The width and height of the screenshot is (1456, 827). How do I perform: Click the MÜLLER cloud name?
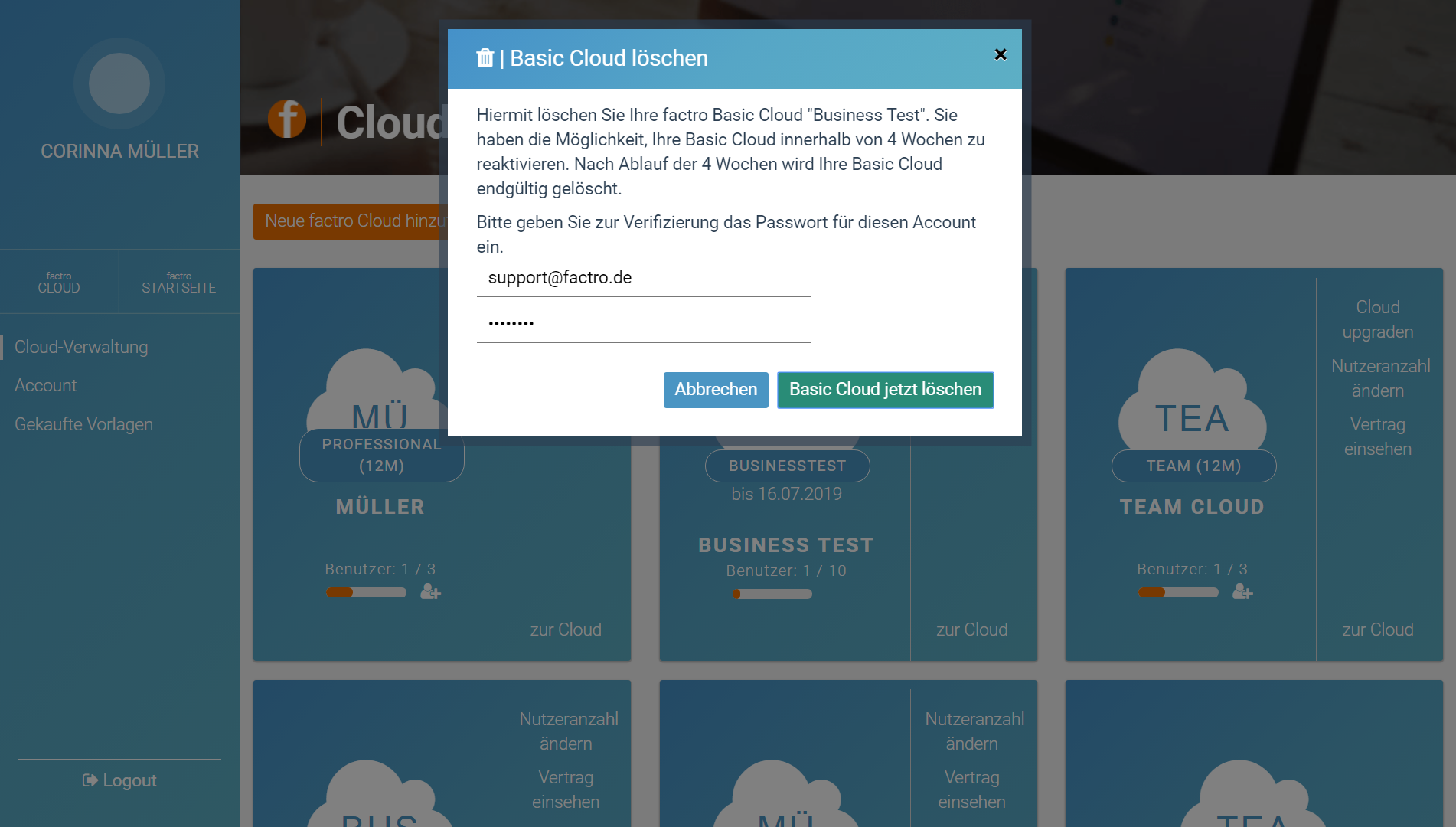[380, 507]
